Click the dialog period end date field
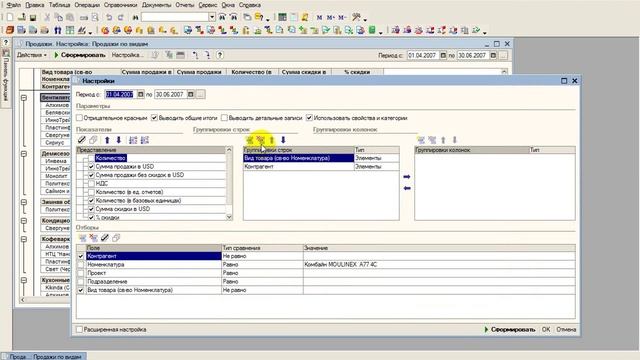 (x=170, y=94)
